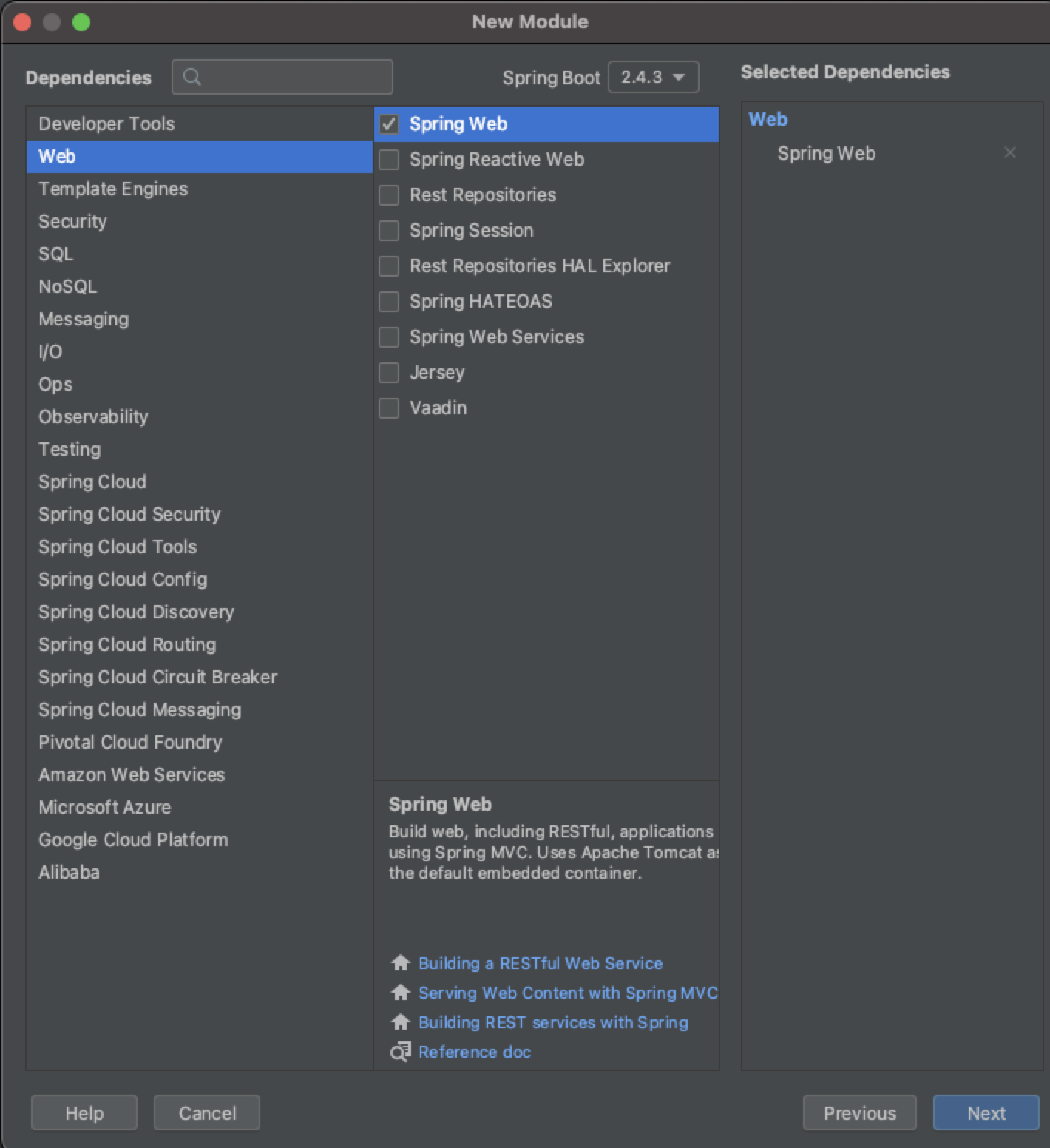Click the house icon beside Serving Web Content
The image size is (1050, 1148).
[400, 993]
